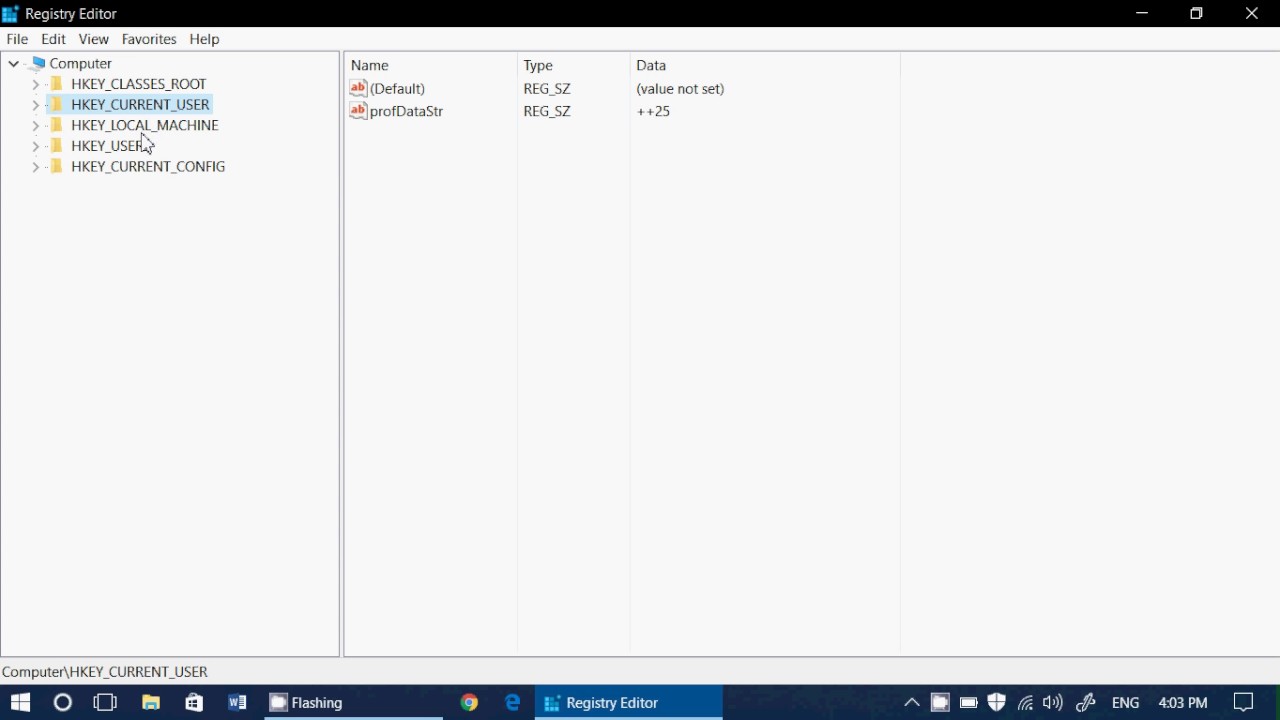Image resolution: width=1280 pixels, height=720 pixels.
Task: Expand HKEY_CURRENT_USER key
Action: pos(35,105)
